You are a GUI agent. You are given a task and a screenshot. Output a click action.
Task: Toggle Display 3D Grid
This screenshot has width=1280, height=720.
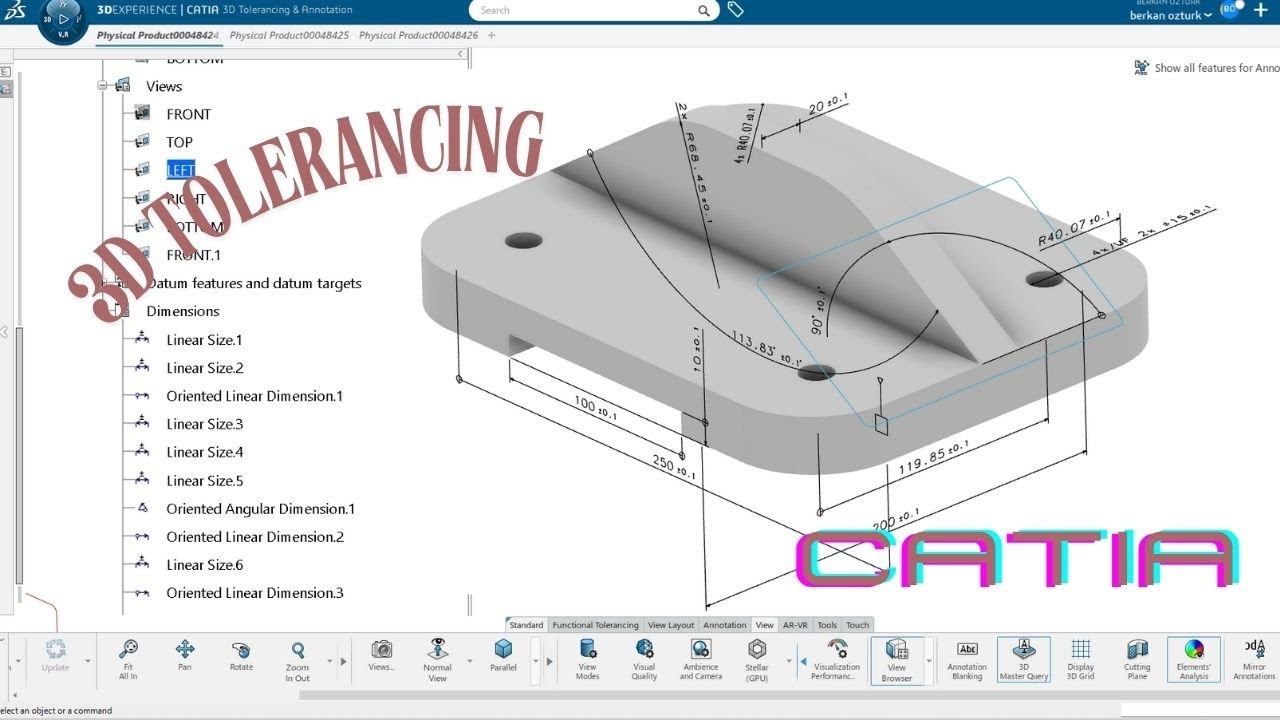coord(1080,660)
